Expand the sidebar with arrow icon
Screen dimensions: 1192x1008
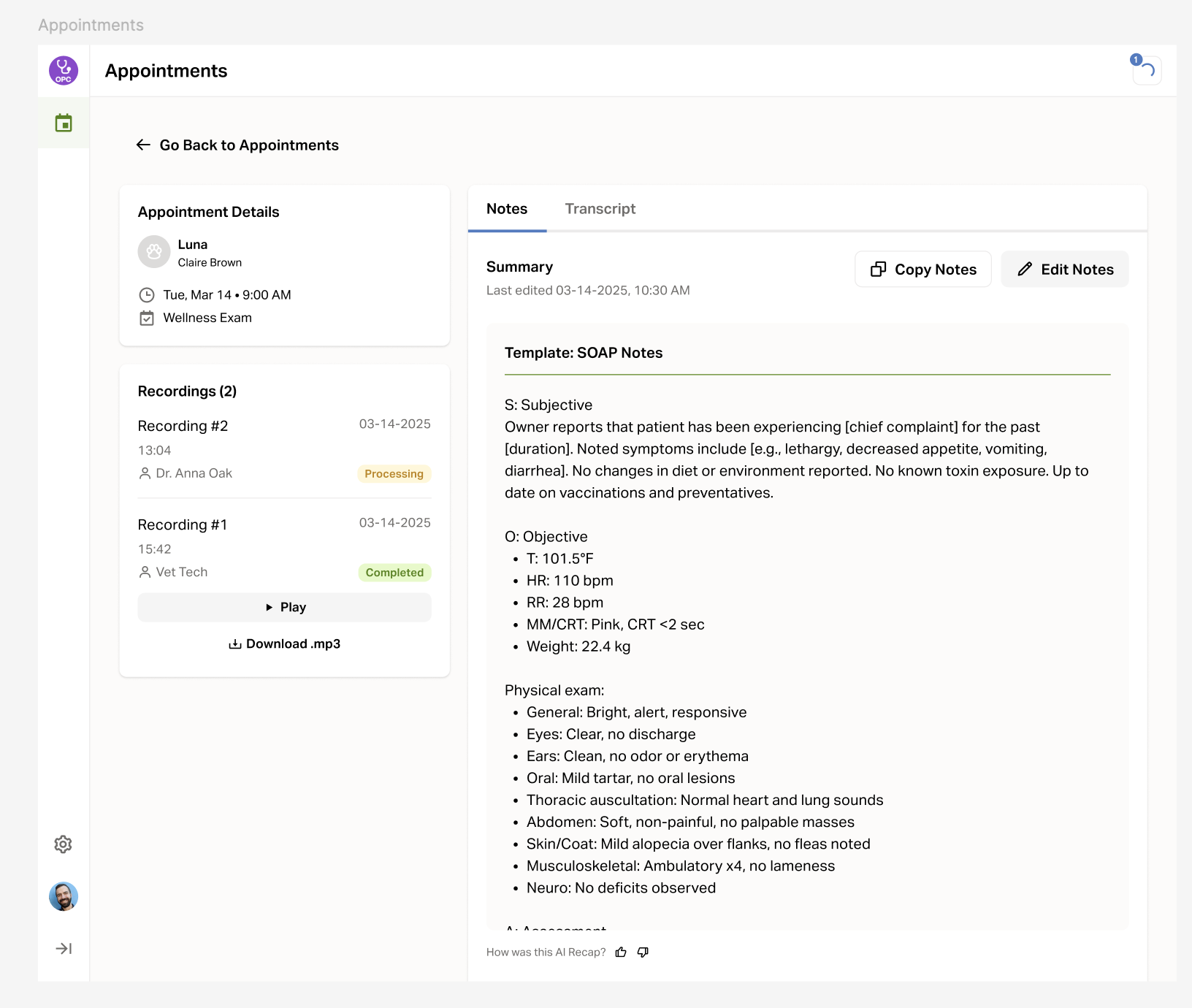pos(64,949)
